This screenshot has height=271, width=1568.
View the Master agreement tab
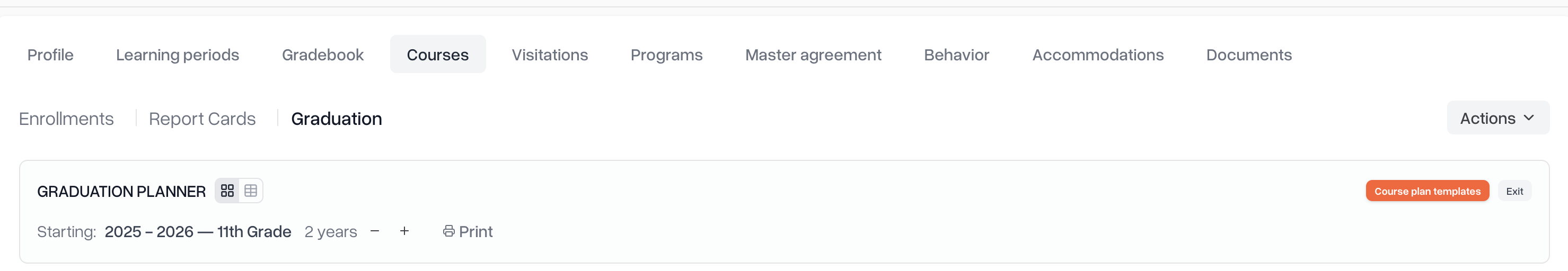coord(813,55)
